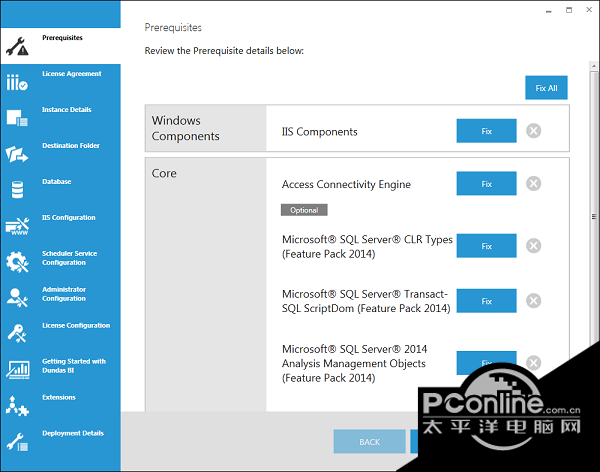Click the X status icon for IIS Components

pyautogui.click(x=533, y=131)
